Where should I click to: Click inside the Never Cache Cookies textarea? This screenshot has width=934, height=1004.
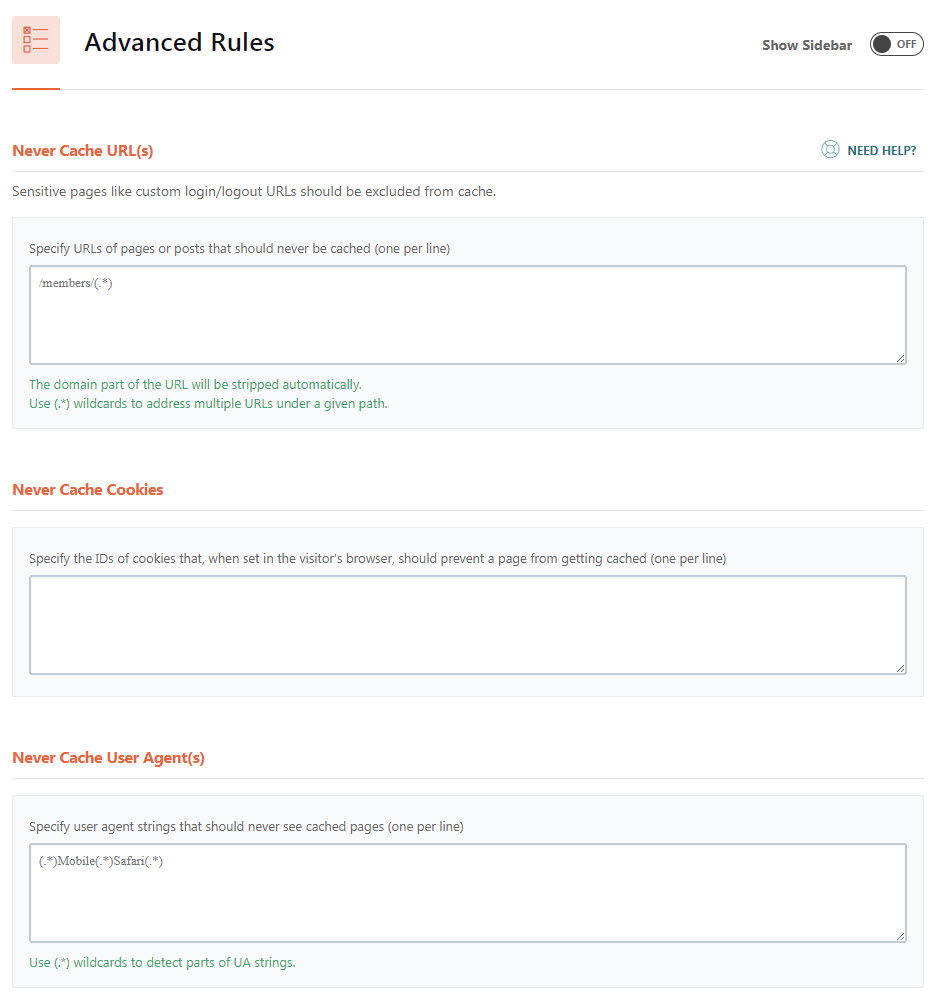coord(467,625)
